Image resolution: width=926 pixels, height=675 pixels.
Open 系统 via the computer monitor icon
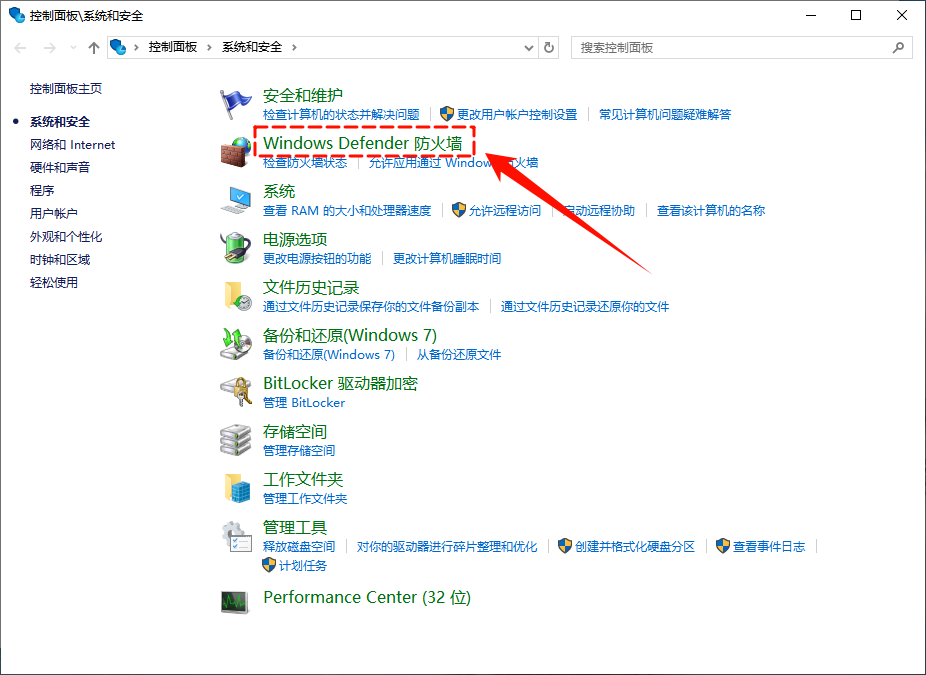[x=236, y=200]
